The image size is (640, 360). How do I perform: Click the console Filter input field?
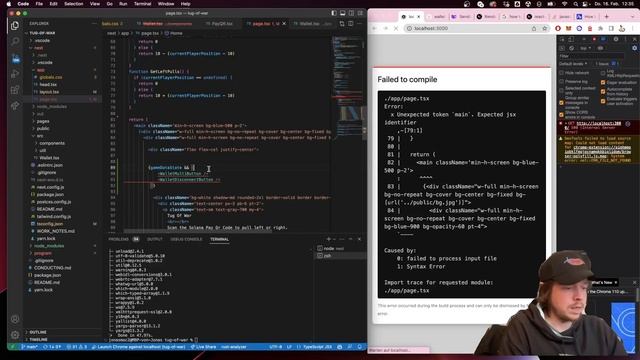pyautogui.click(x=591, y=56)
